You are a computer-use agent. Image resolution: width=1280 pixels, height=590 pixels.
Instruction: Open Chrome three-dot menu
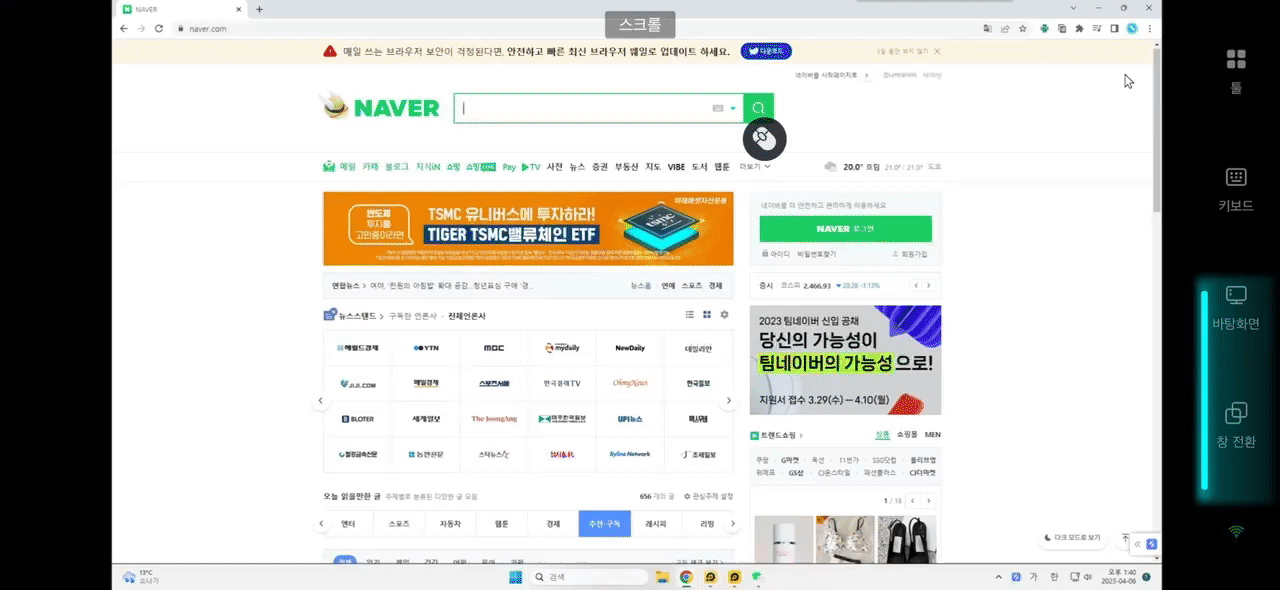1149,29
